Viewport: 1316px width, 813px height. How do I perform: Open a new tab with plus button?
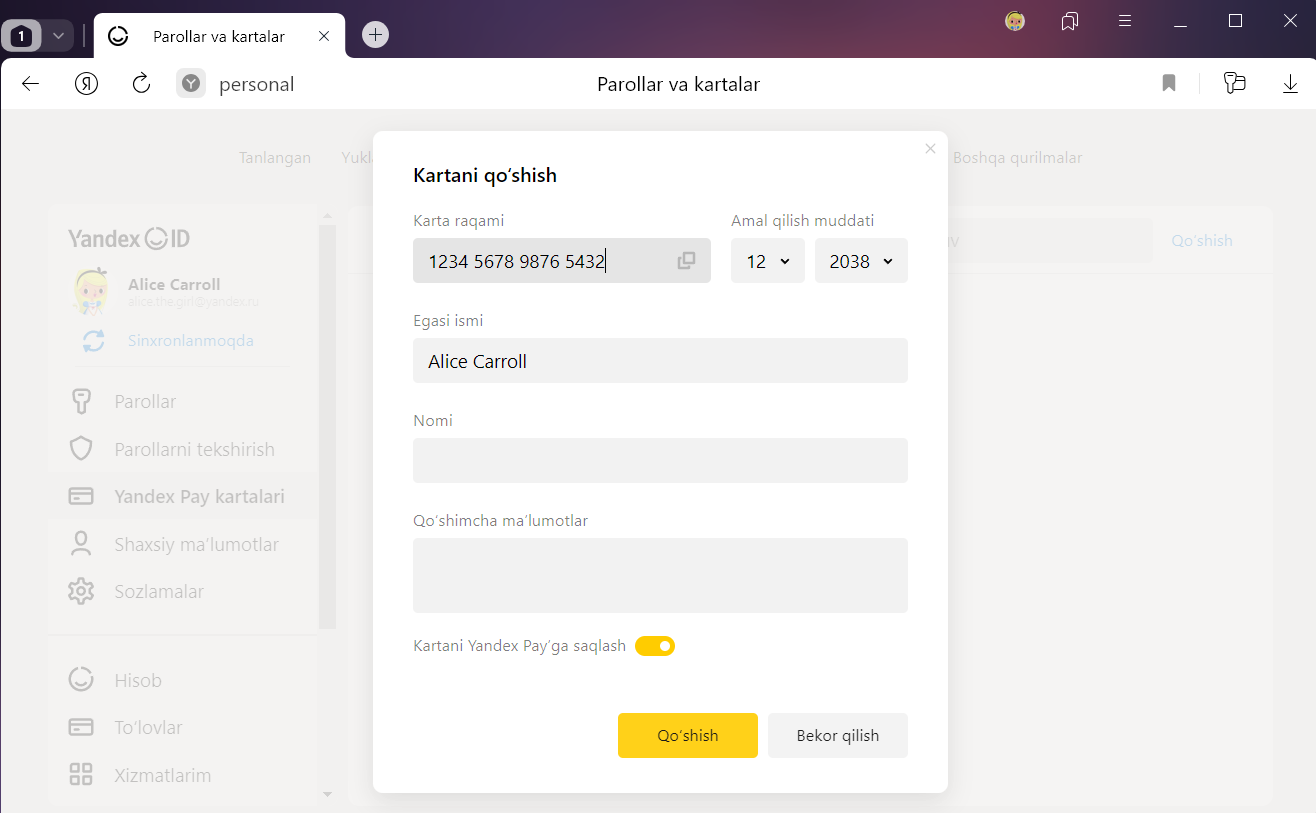(375, 35)
